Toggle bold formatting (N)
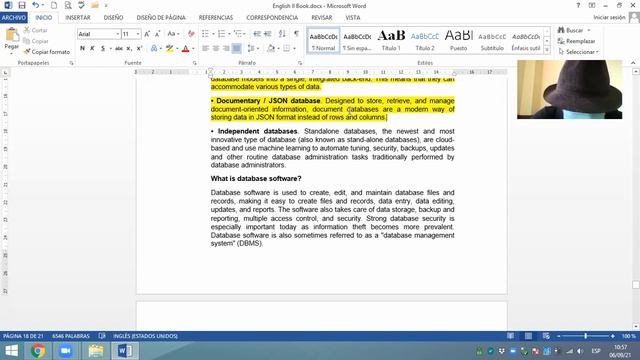 pos(82,48)
